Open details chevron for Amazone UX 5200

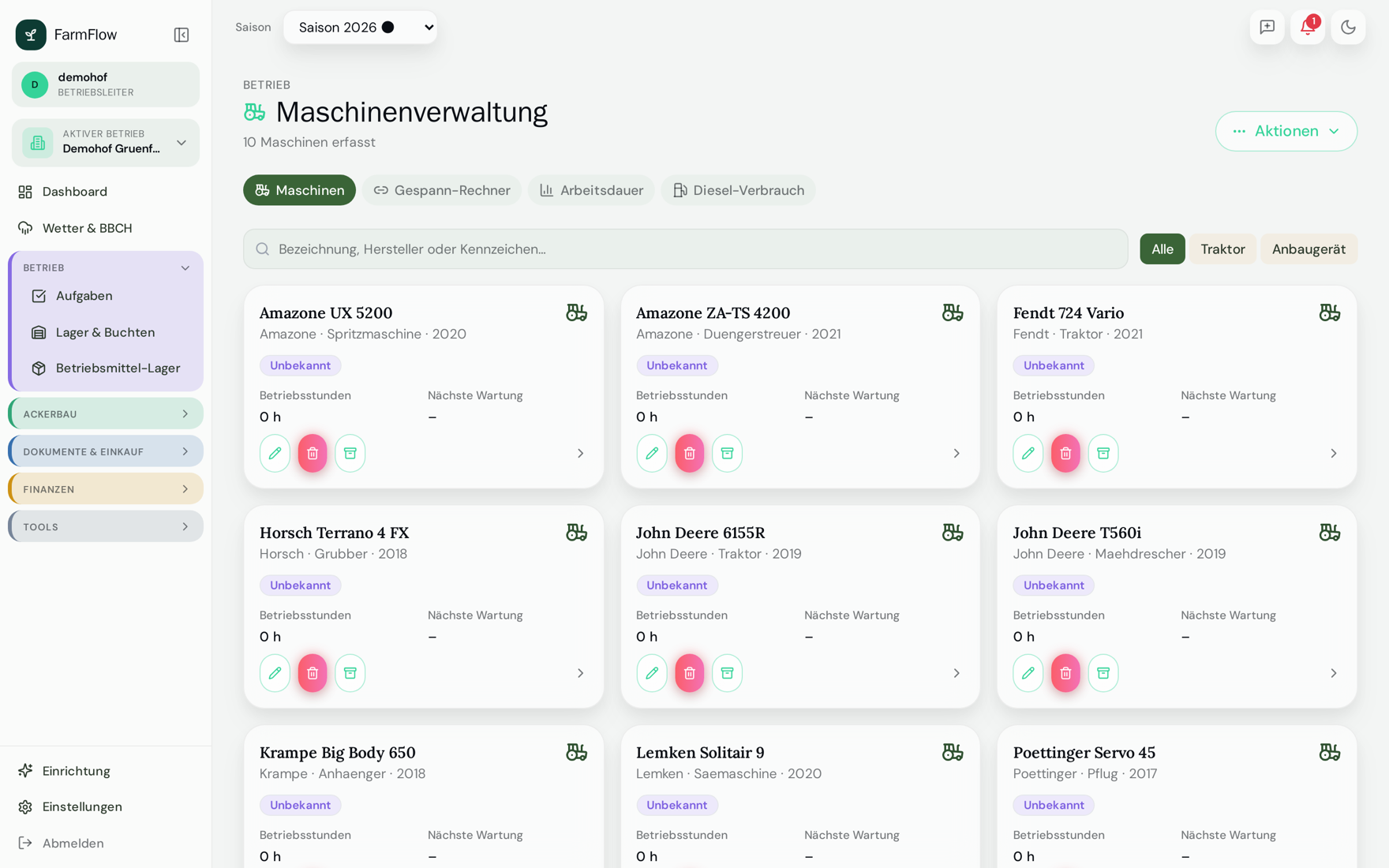click(x=581, y=454)
